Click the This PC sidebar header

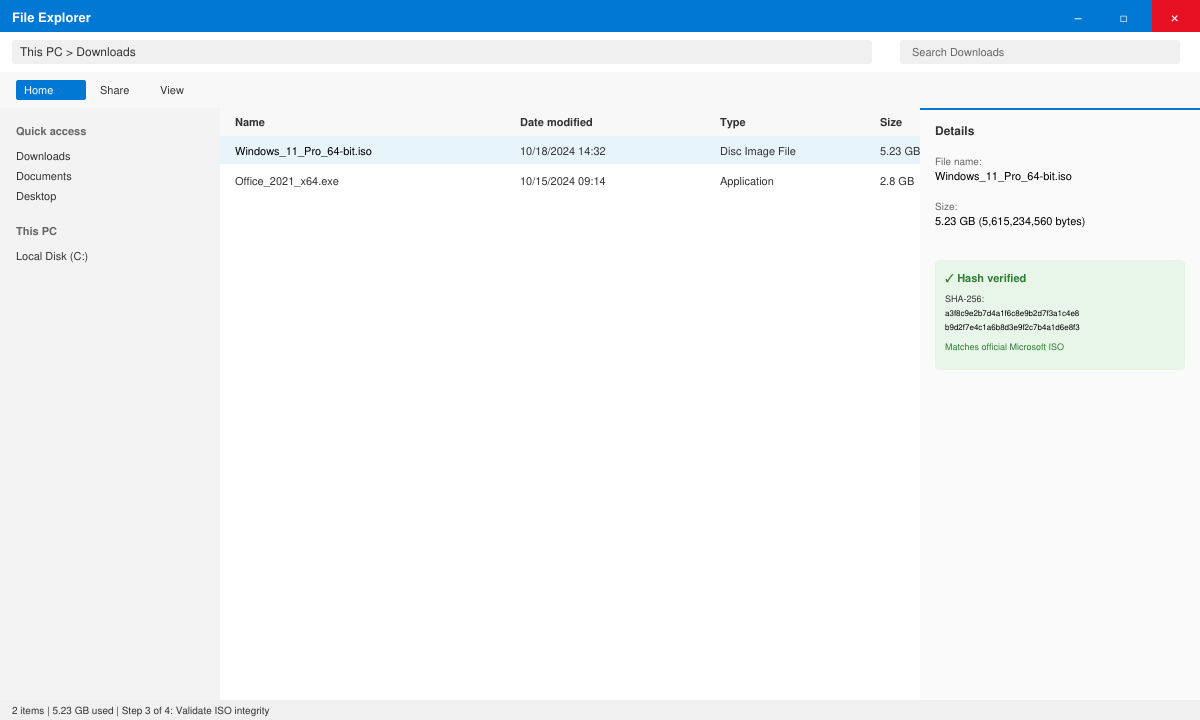point(36,231)
